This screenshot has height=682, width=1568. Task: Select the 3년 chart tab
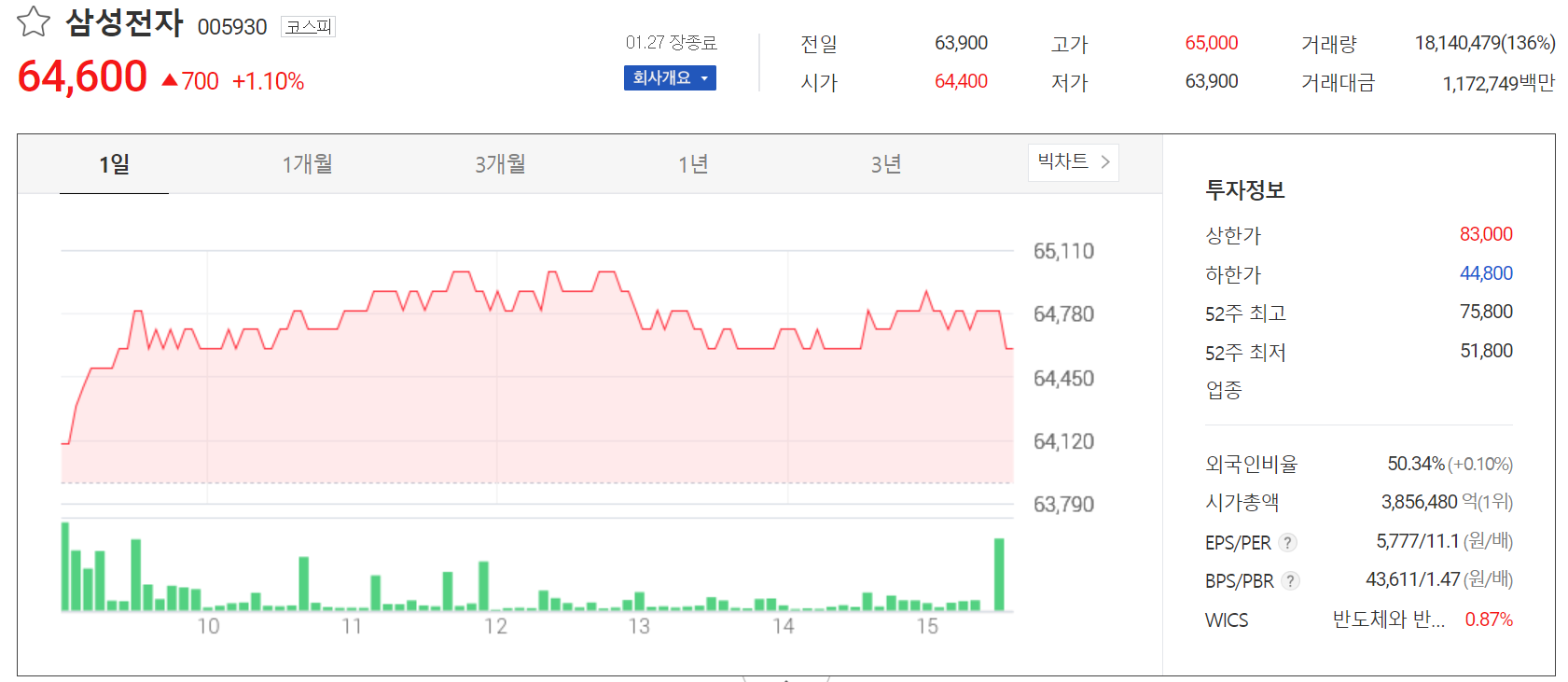pyautogui.click(x=886, y=164)
